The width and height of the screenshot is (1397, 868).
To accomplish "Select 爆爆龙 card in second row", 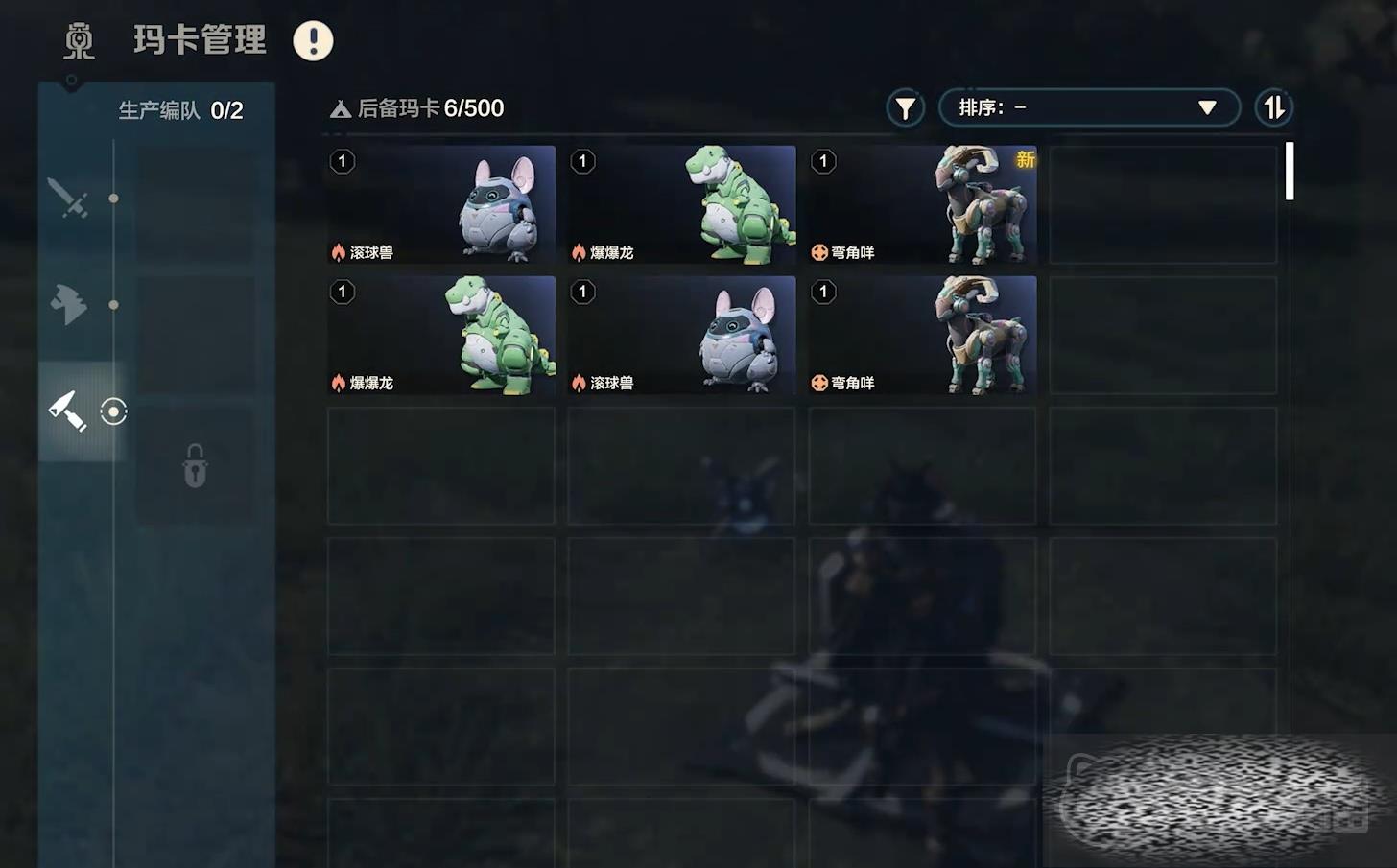I will (x=441, y=335).
